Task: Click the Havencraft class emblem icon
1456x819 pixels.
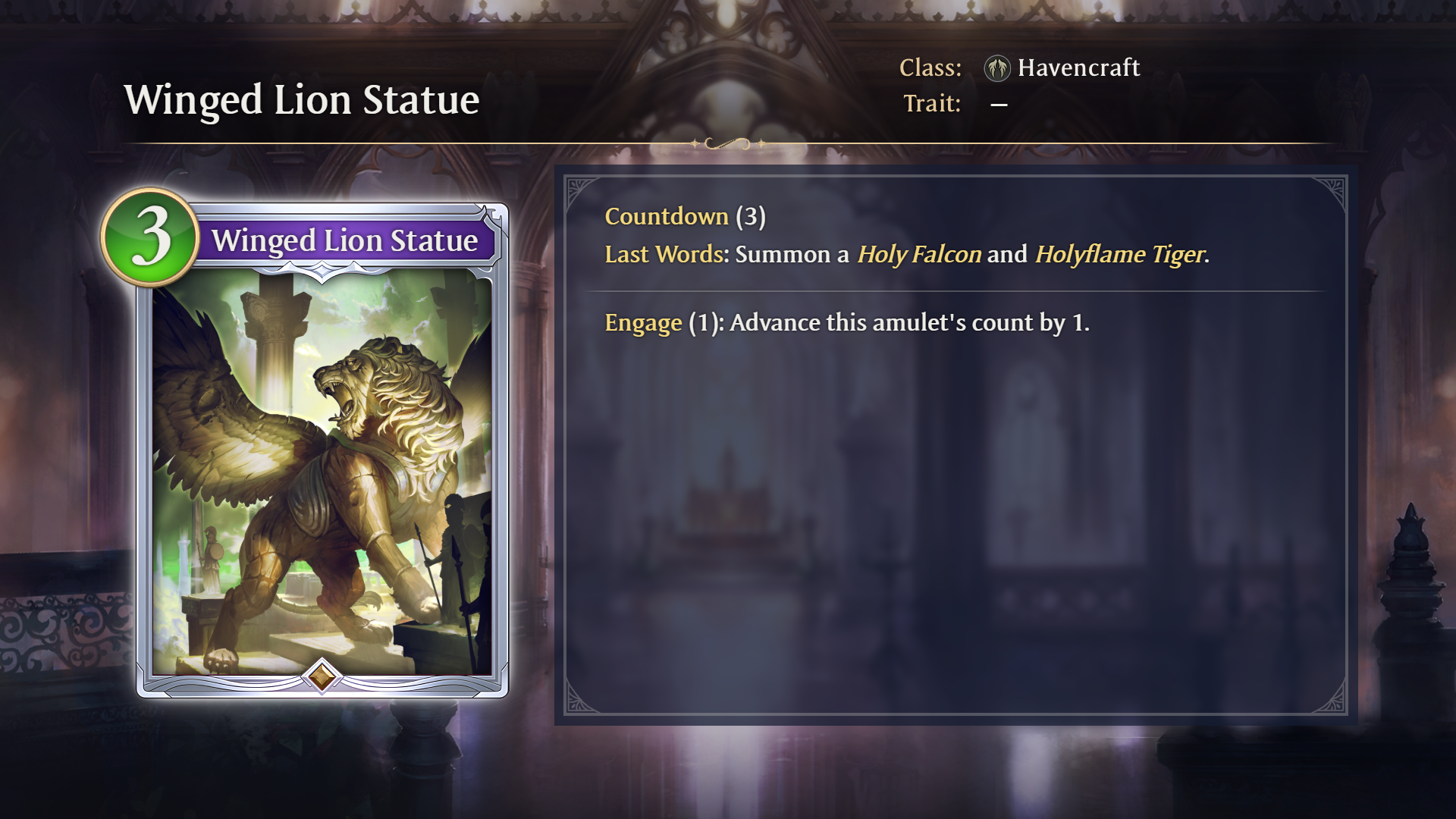Action: click(x=996, y=68)
